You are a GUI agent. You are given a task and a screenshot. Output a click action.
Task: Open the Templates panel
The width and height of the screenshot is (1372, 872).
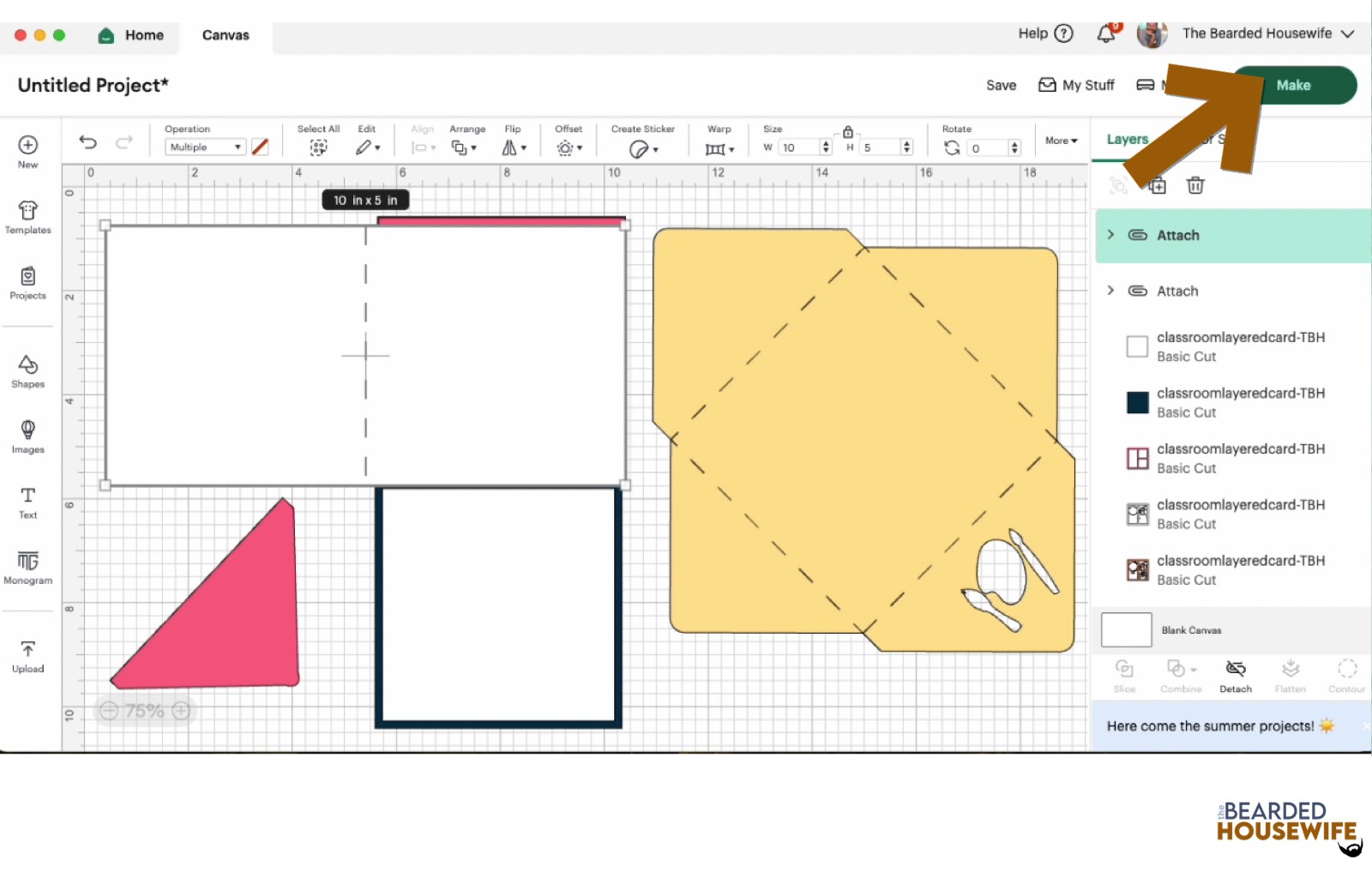pyautogui.click(x=27, y=217)
